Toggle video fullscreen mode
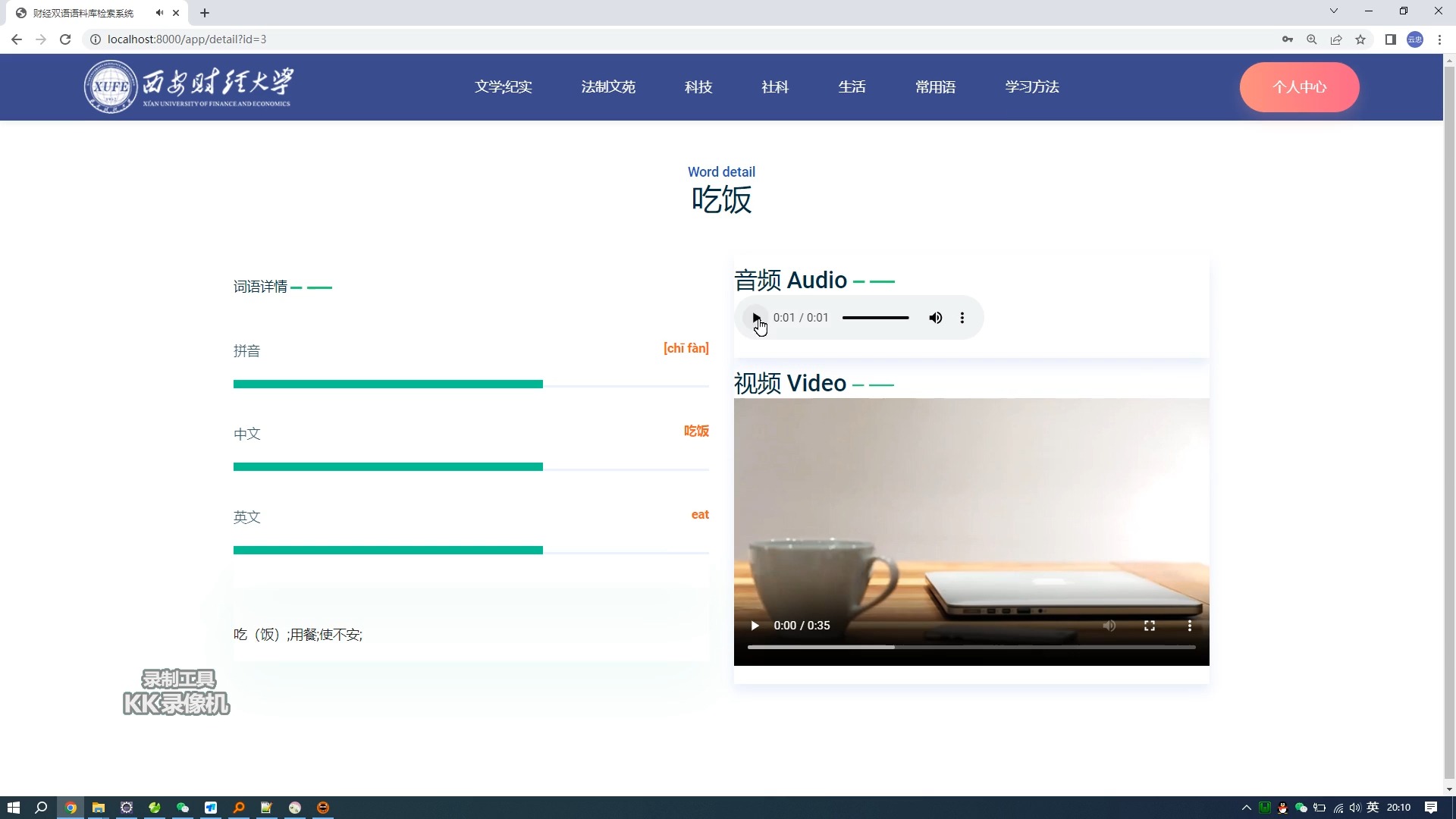The image size is (1456, 819). pyautogui.click(x=1149, y=625)
